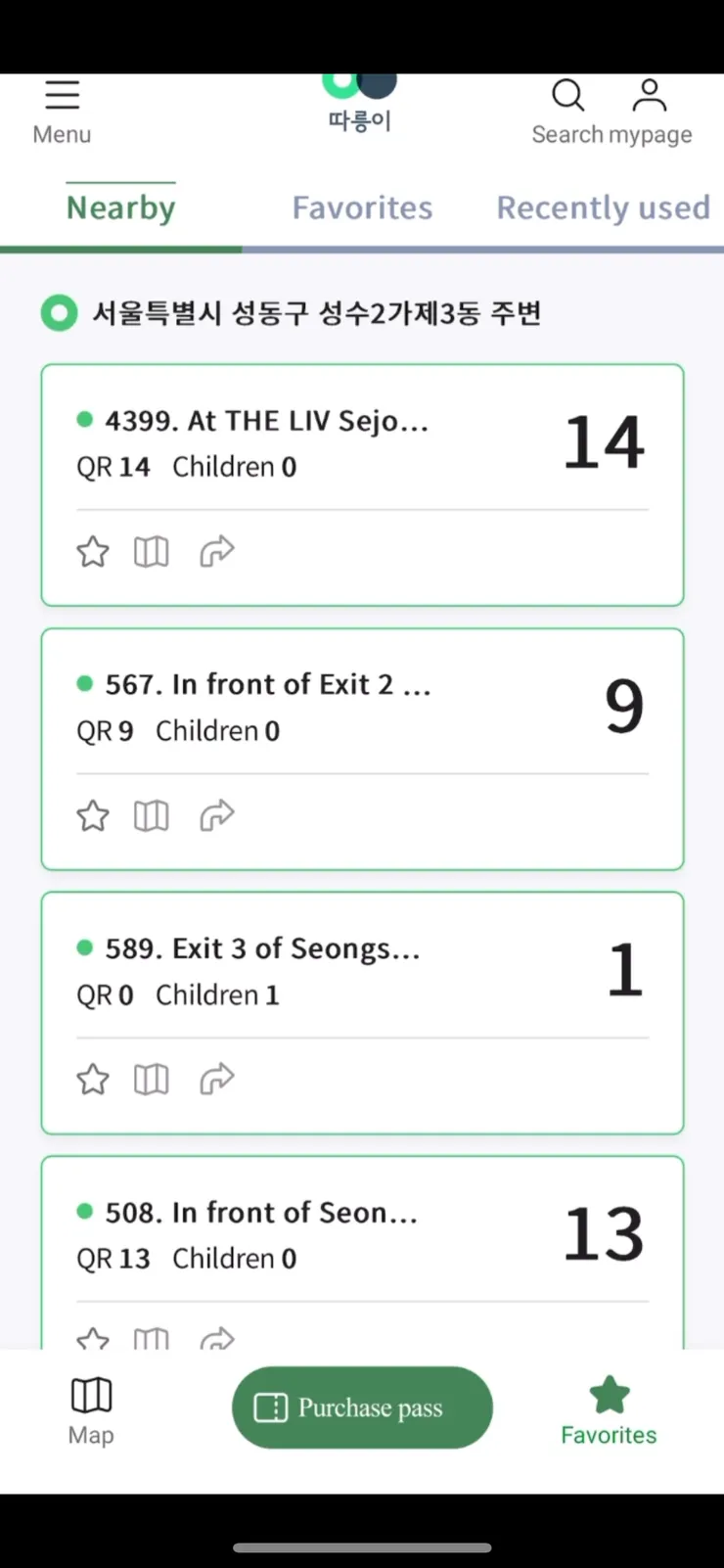Share station 4399 via arrow icon
Image resolution: width=724 pixels, height=1568 pixels.
(216, 552)
